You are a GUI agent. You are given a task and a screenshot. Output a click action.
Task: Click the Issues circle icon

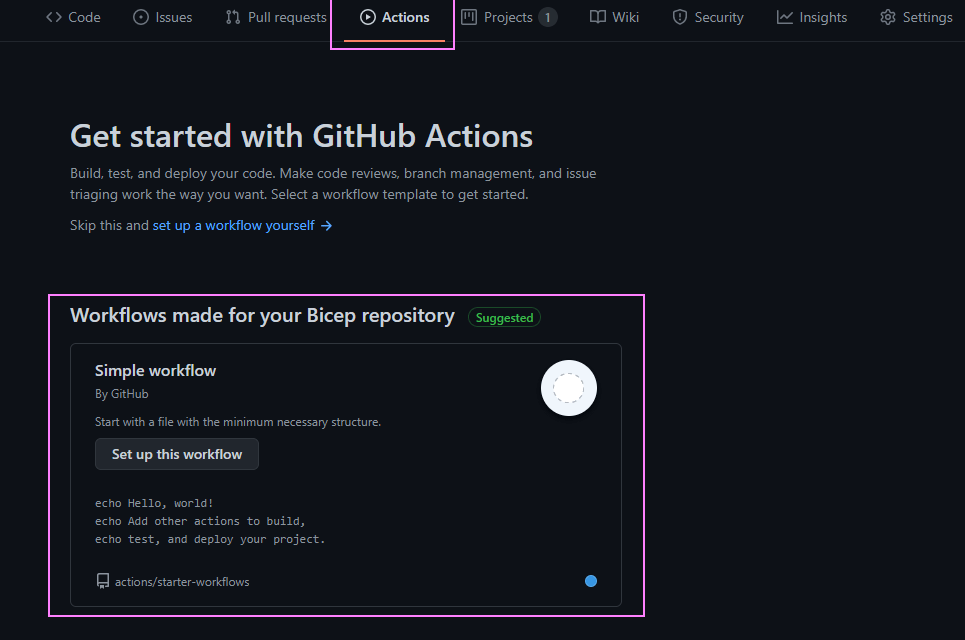point(141,17)
